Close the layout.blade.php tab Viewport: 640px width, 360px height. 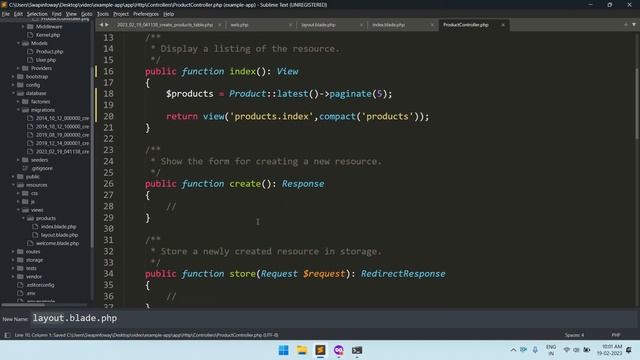(x=361, y=25)
